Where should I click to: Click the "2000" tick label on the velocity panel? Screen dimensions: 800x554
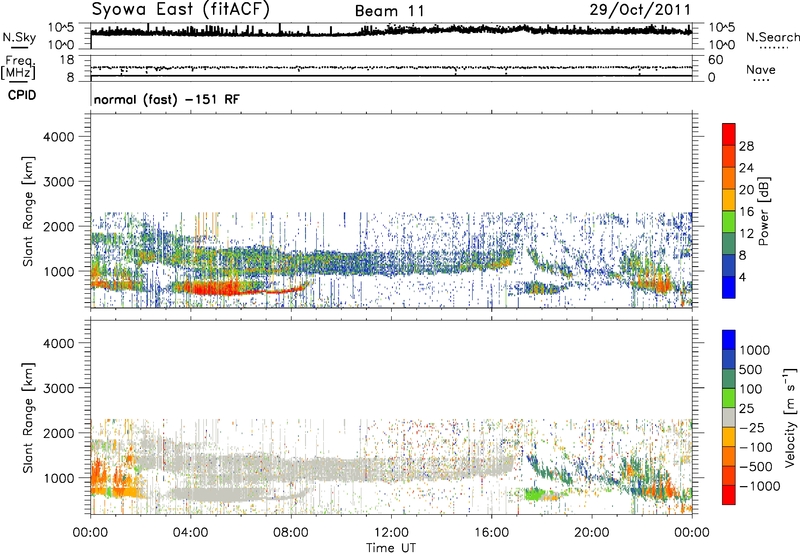[x=59, y=433]
